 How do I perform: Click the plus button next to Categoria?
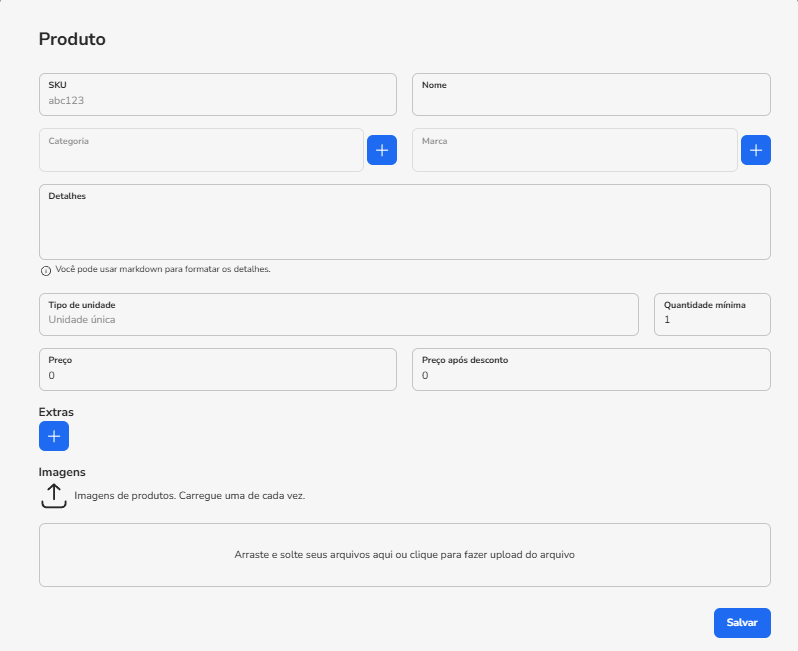[x=382, y=150]
